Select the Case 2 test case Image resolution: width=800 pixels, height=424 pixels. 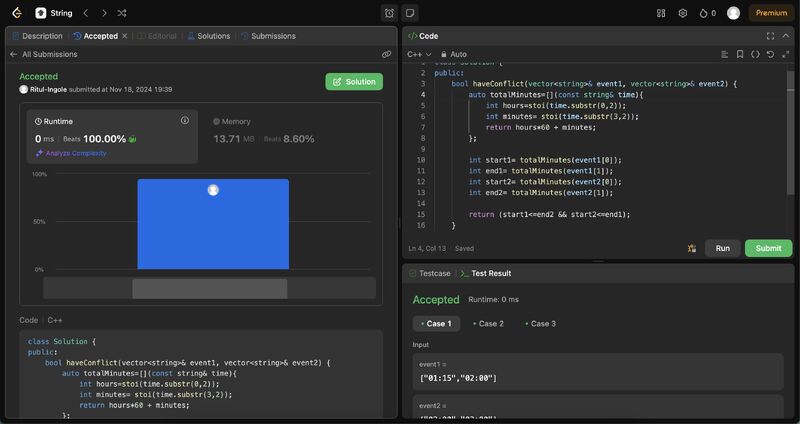[x=488, y=323]
